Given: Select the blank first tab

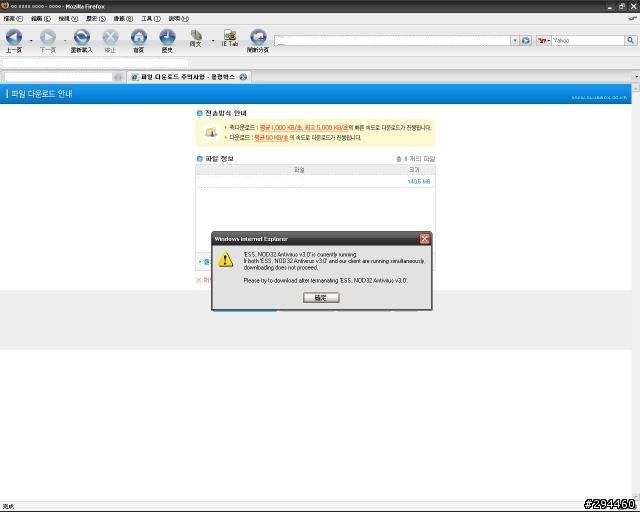Looking at the screenshot, I should 63,77.
